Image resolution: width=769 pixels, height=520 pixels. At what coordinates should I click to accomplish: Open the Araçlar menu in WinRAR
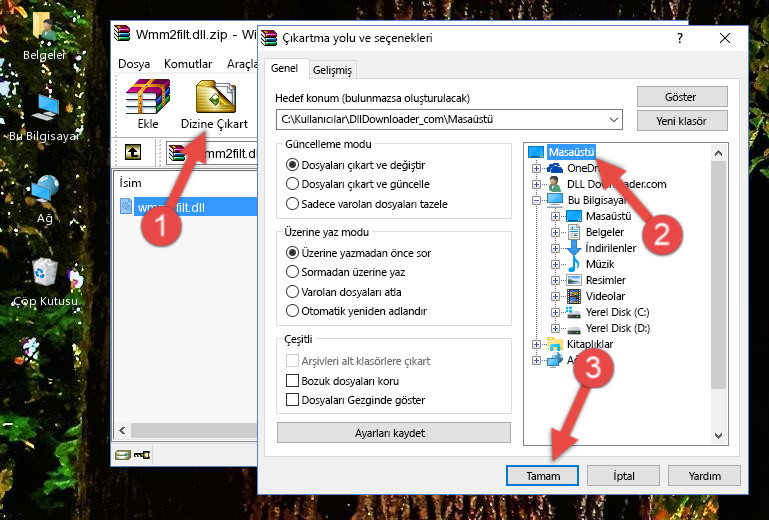tap(242, 64)
